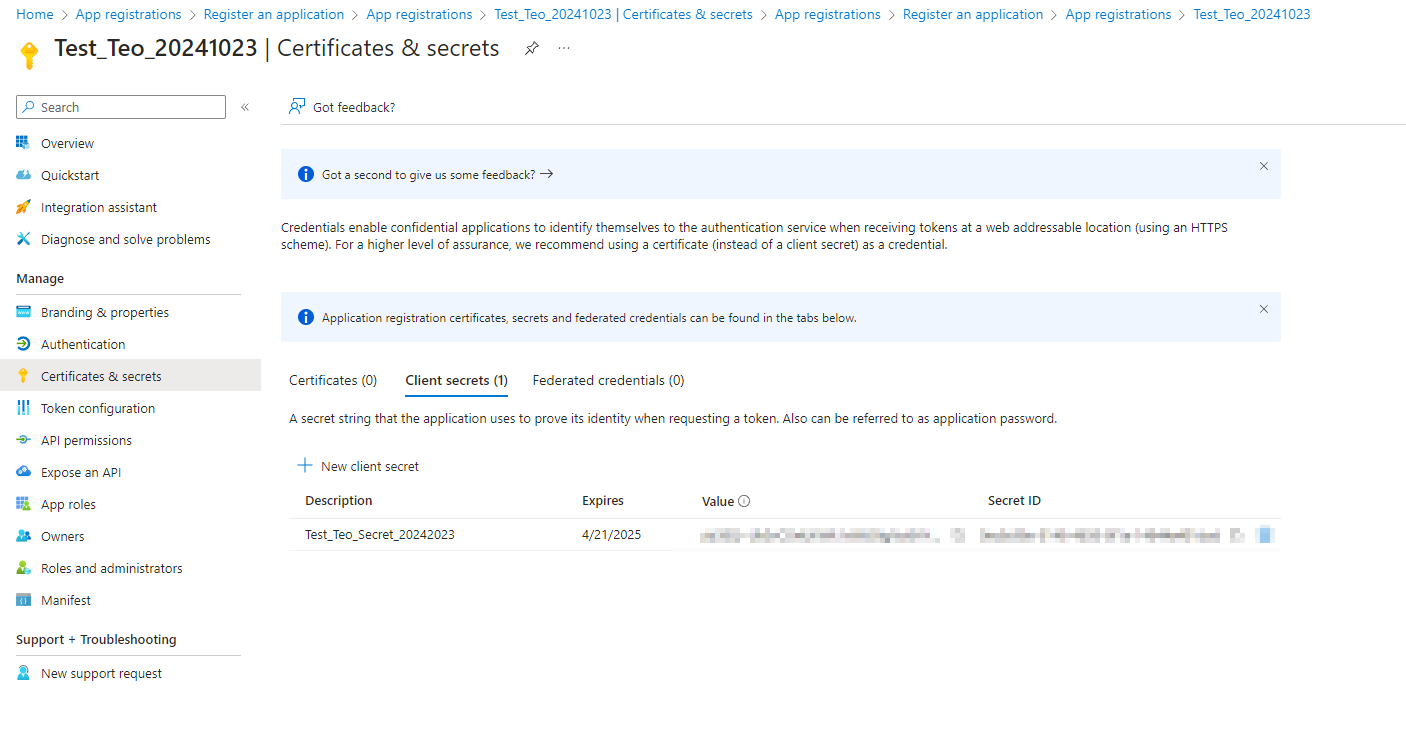
Task: Click the large yellow key page icon
Action: click(x=29, y=55)
